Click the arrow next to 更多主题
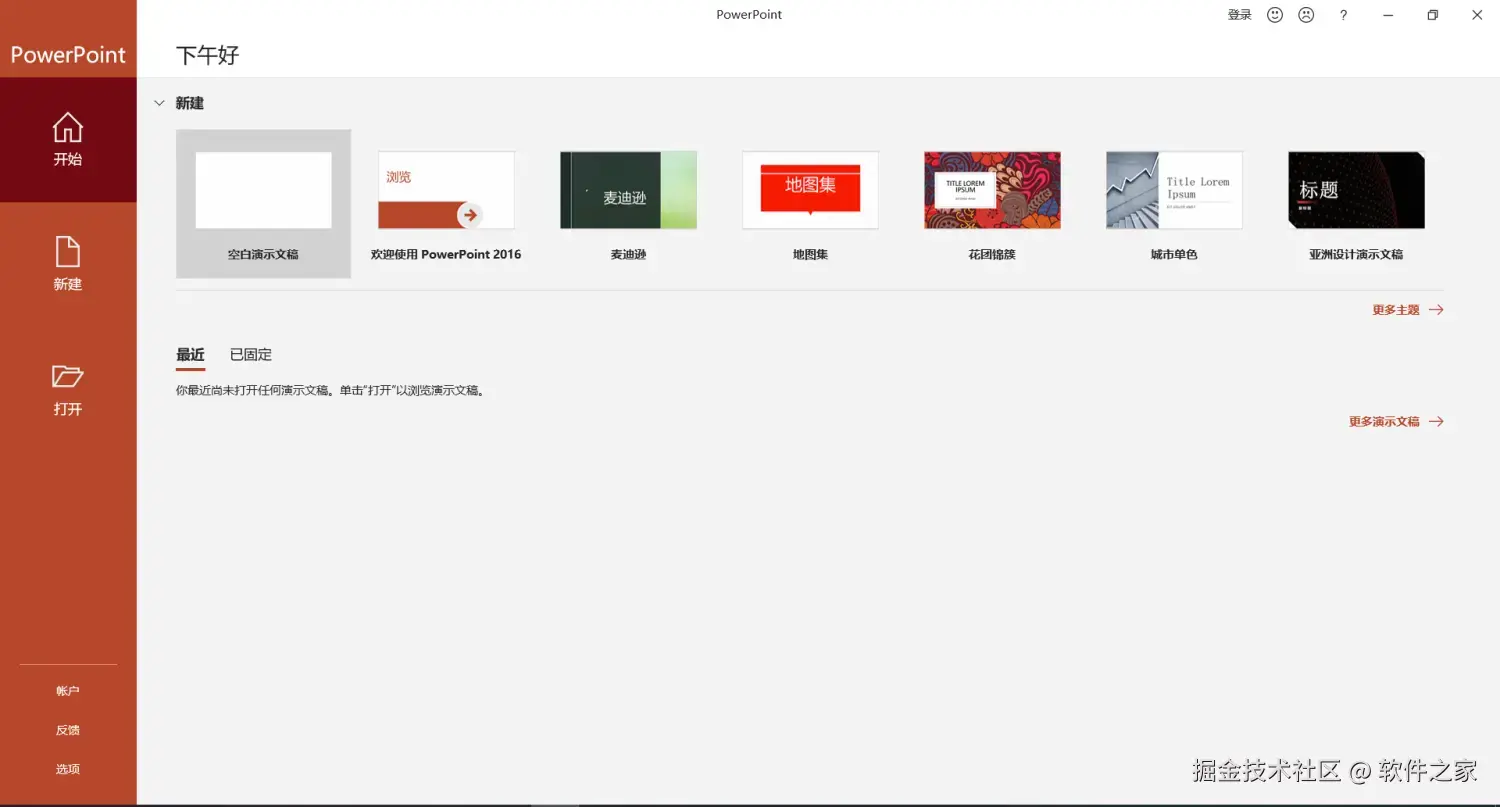 [x=1436, y=310]
